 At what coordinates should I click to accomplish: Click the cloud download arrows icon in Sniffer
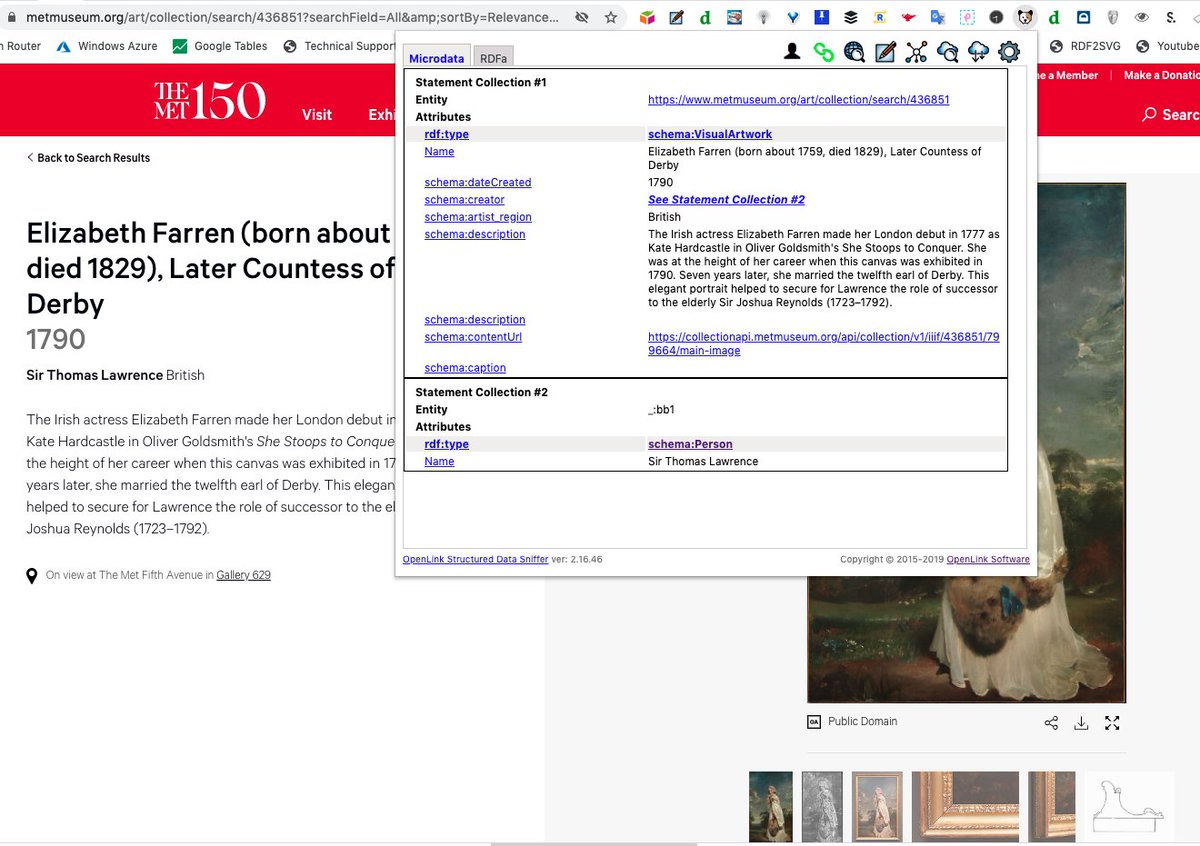pos(978,52)
